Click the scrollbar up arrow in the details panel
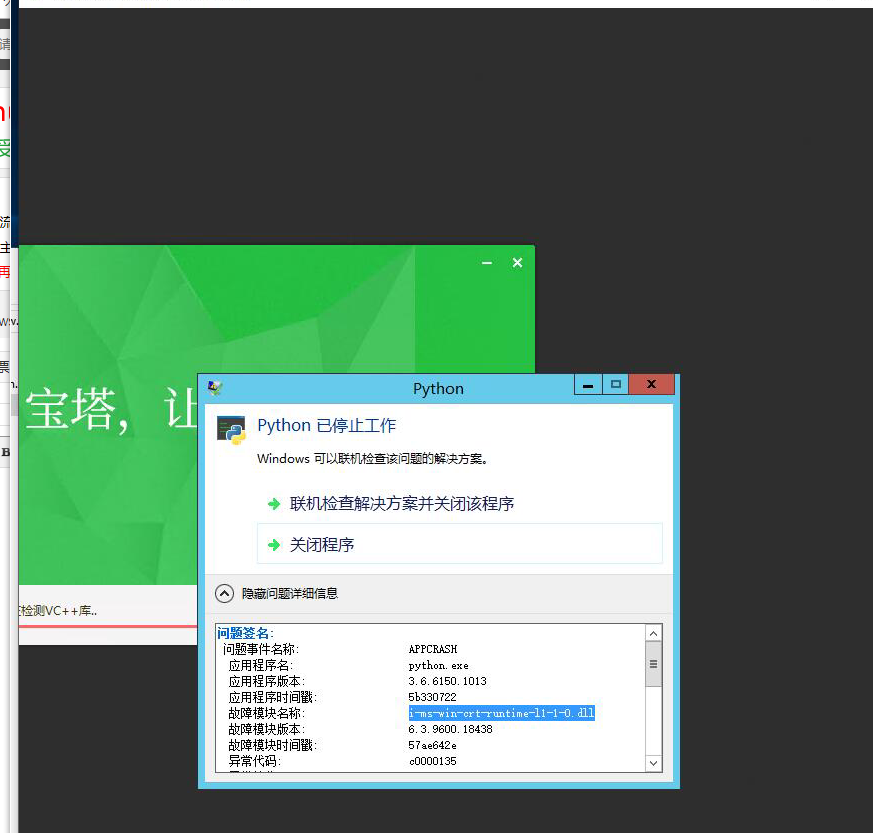Screen dimensions: 873x833 point(653,633)
